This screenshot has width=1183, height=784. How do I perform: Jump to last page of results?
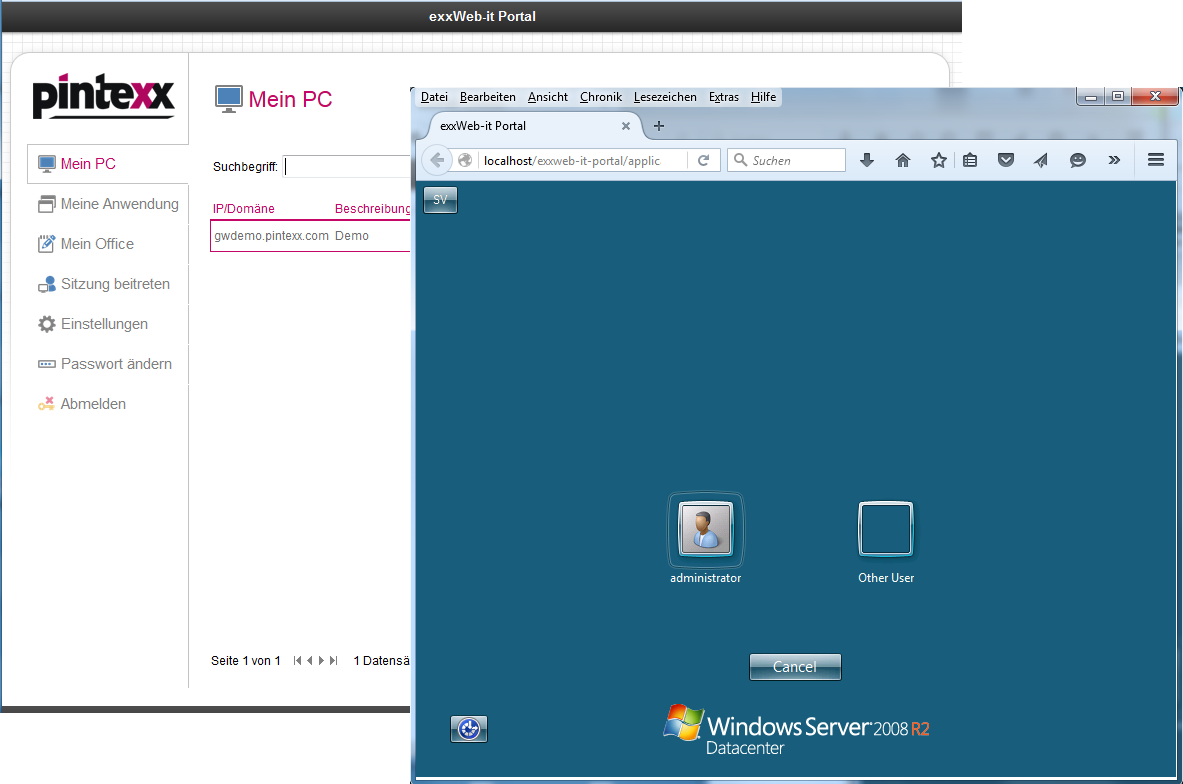[x=333, y=660]
